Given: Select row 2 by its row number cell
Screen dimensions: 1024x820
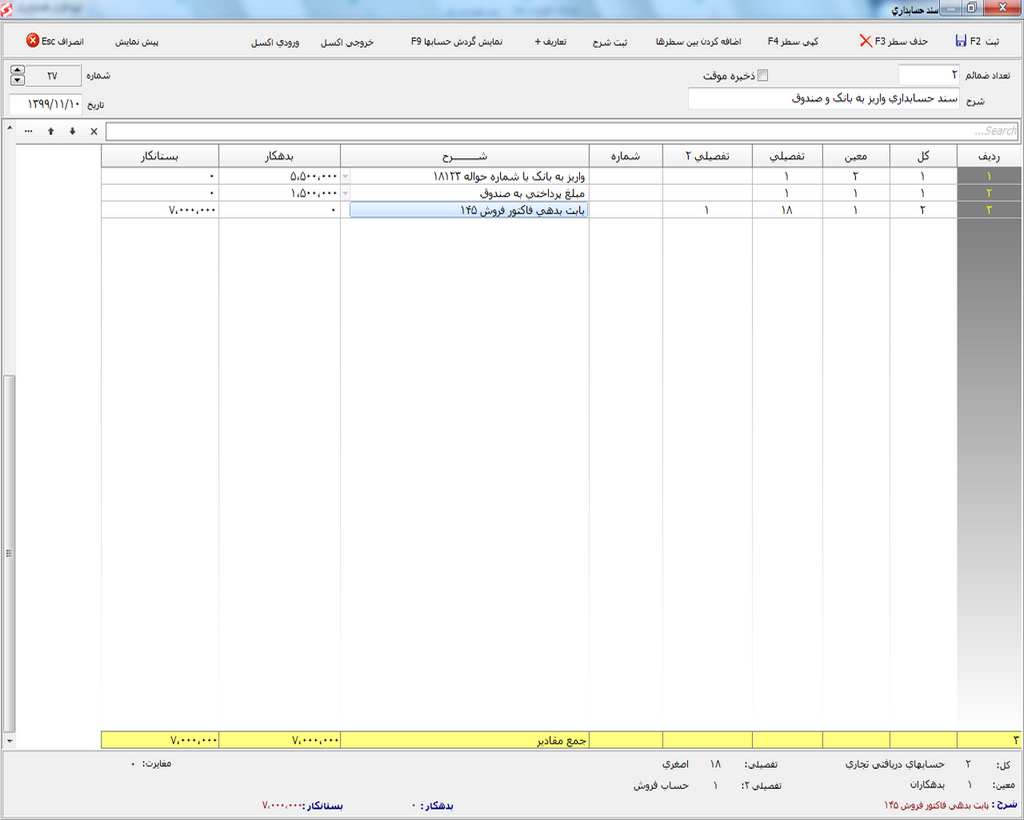Looking at the screenshot, I should [x=989, y=193].
